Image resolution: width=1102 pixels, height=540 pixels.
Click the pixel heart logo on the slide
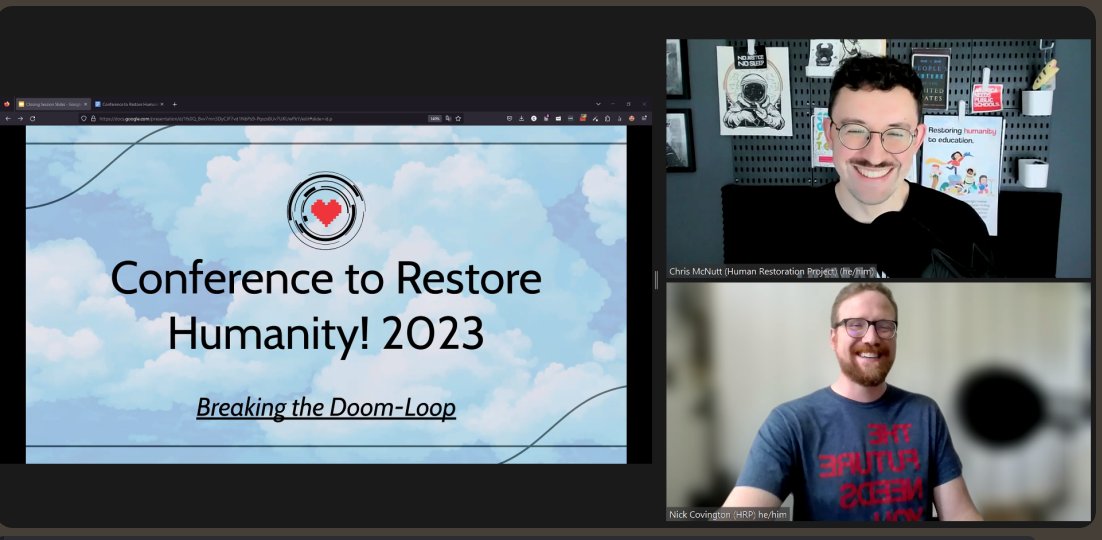pos(326,210)
